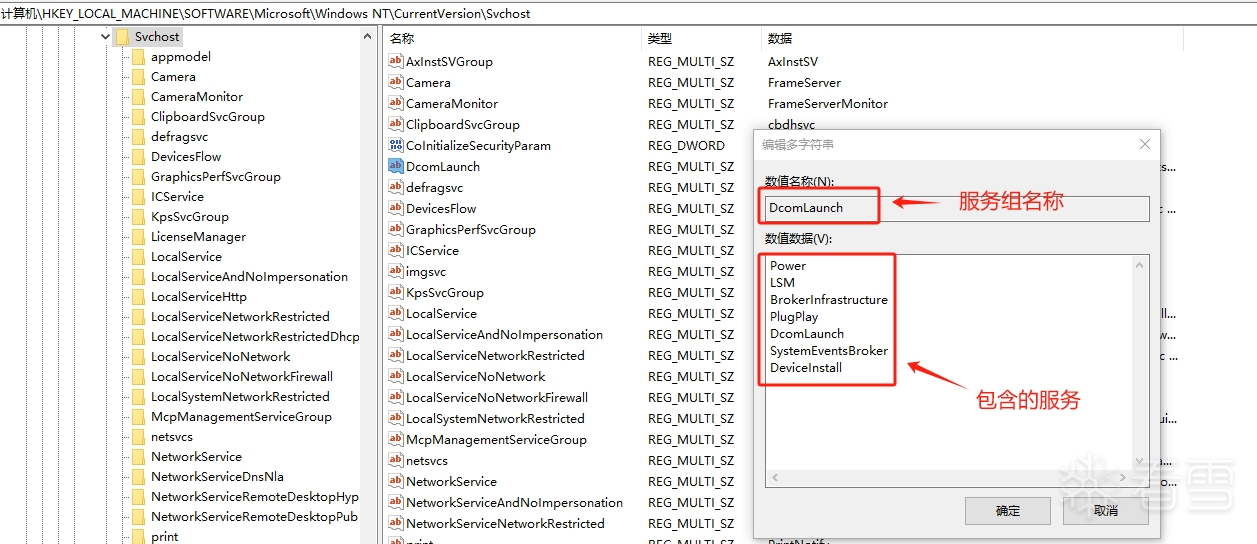Click the DcomLaunch value icon in list
1257x544 pixels.
395,166
